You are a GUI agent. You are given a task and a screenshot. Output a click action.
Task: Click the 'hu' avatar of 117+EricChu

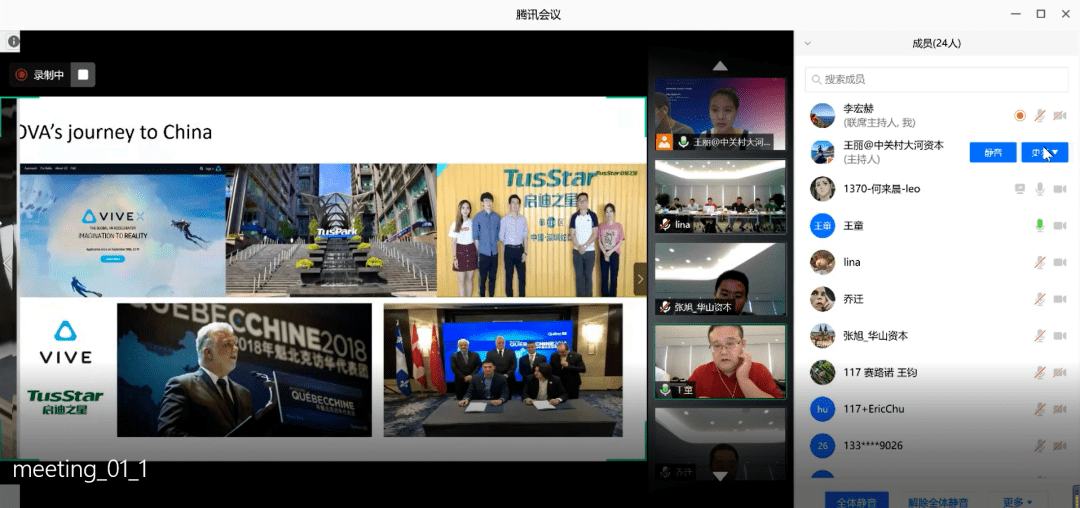coord(822,409)
